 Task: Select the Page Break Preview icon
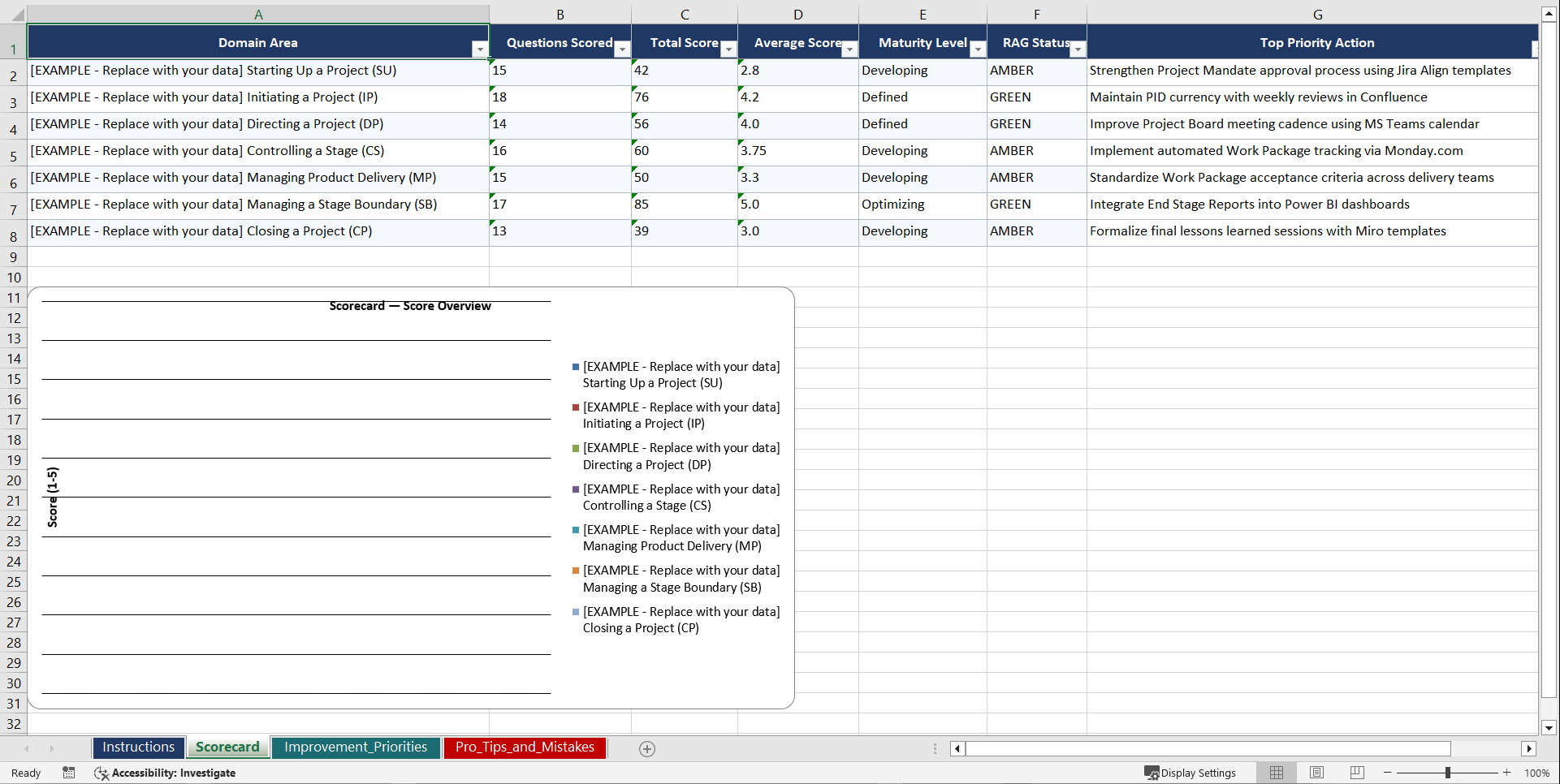pyautogui.click(x=1357, y=773)
